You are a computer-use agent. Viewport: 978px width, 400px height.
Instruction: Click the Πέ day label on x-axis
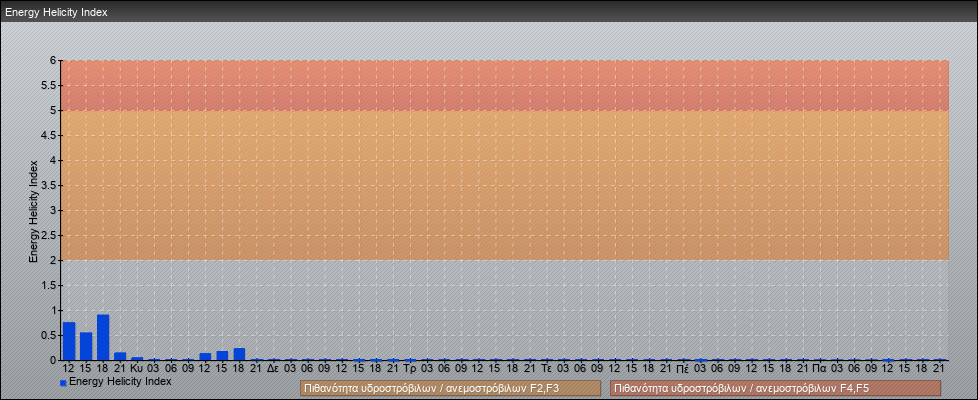point(683,369)
